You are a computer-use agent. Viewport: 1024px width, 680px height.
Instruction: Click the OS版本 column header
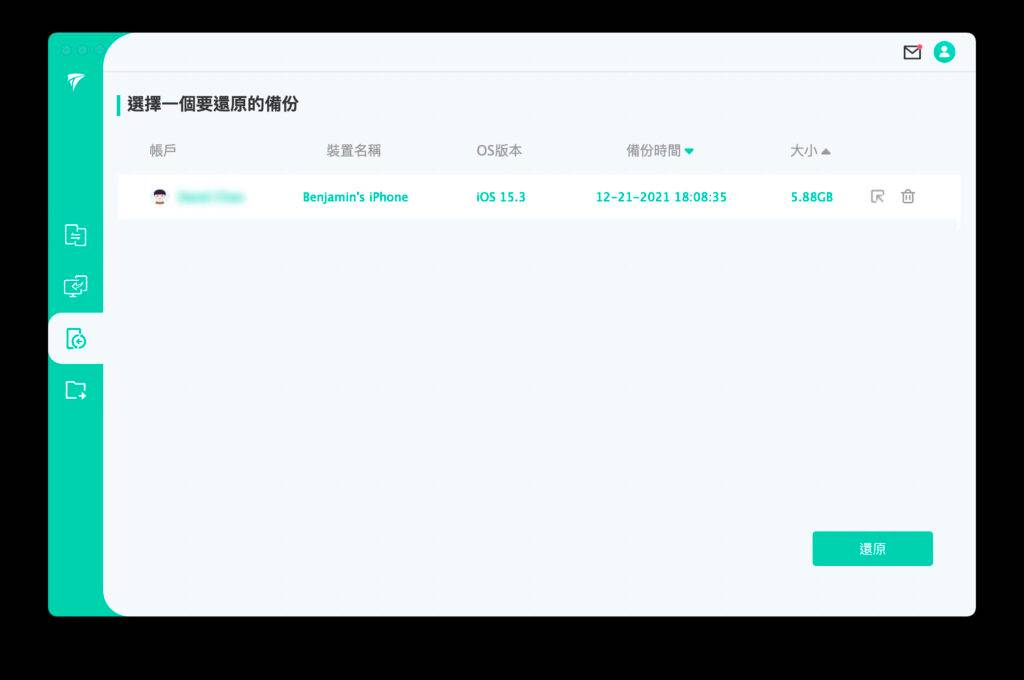point(500,151)
